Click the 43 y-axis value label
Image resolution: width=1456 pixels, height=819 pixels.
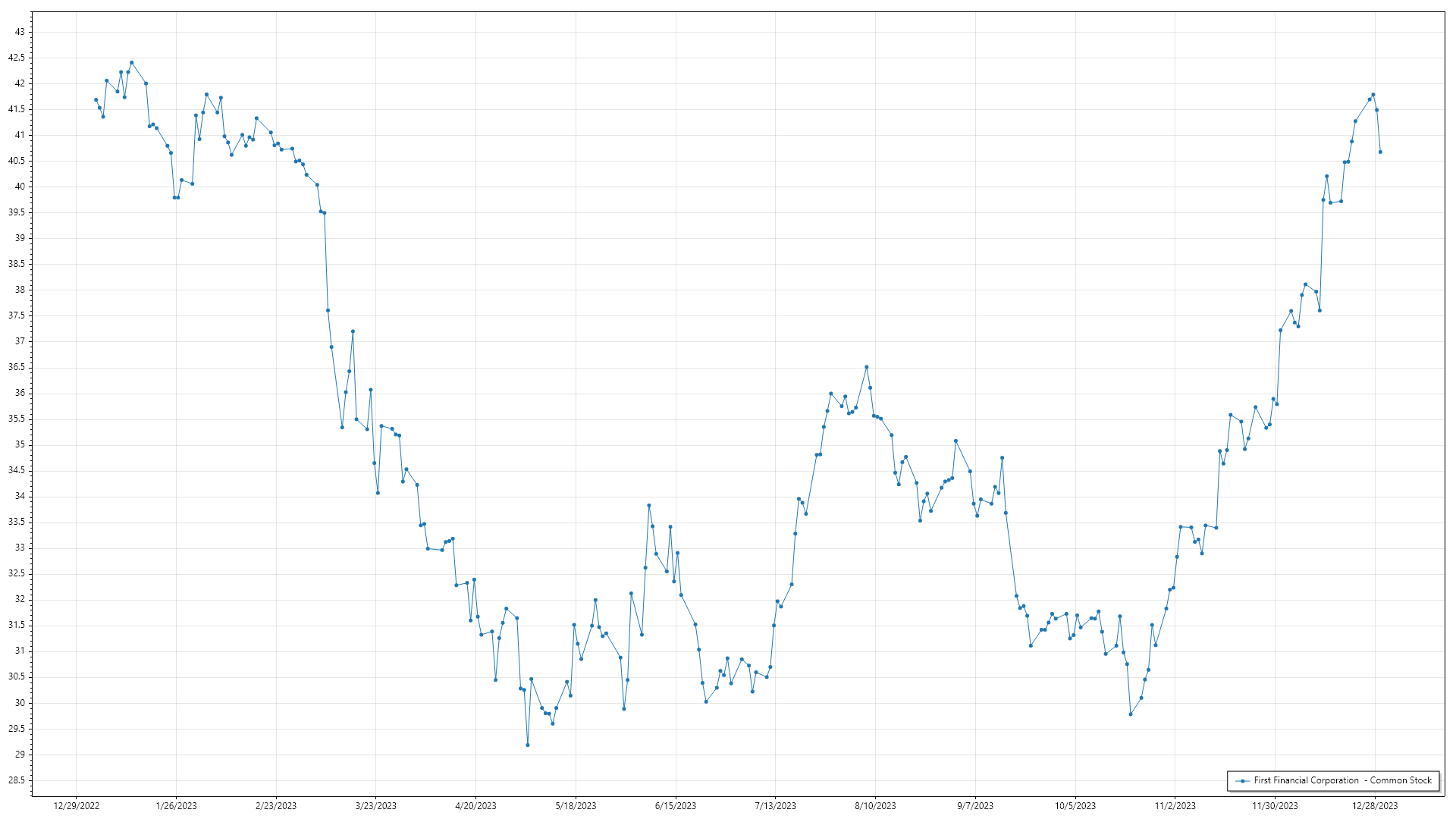(x=20, y=32)
